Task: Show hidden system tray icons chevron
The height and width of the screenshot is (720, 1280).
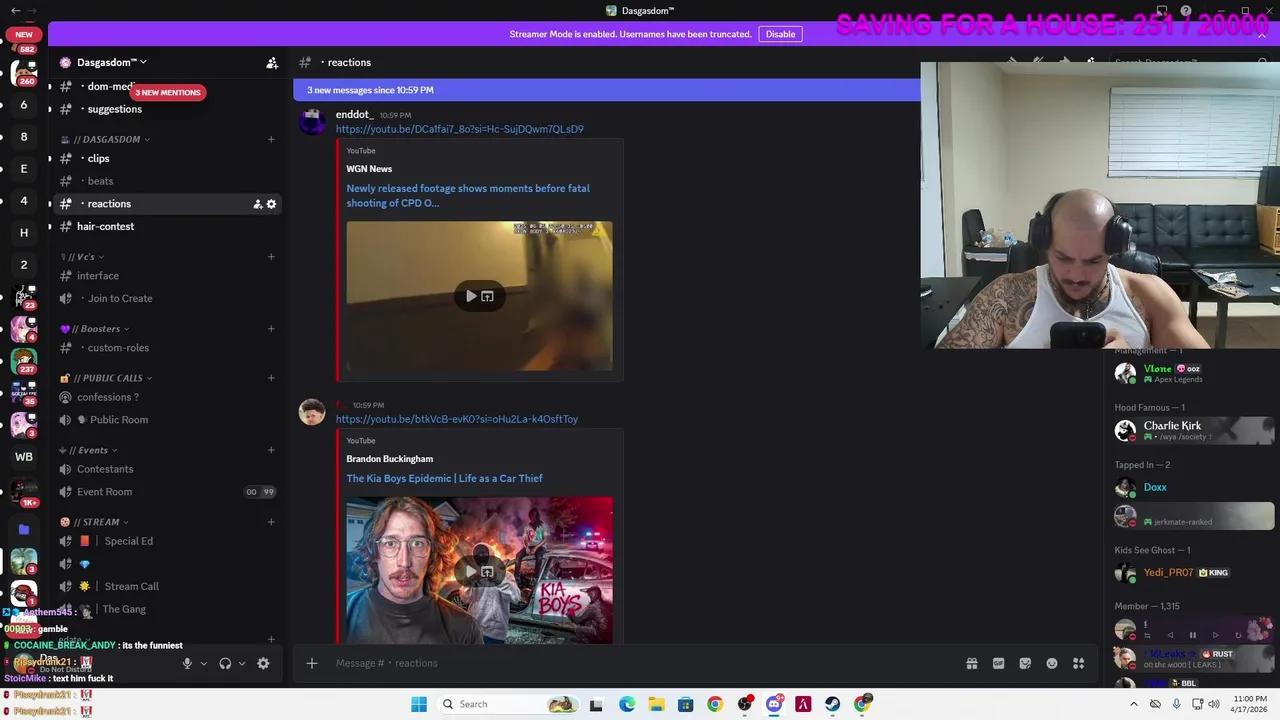Action: (x=1133, y=704)
